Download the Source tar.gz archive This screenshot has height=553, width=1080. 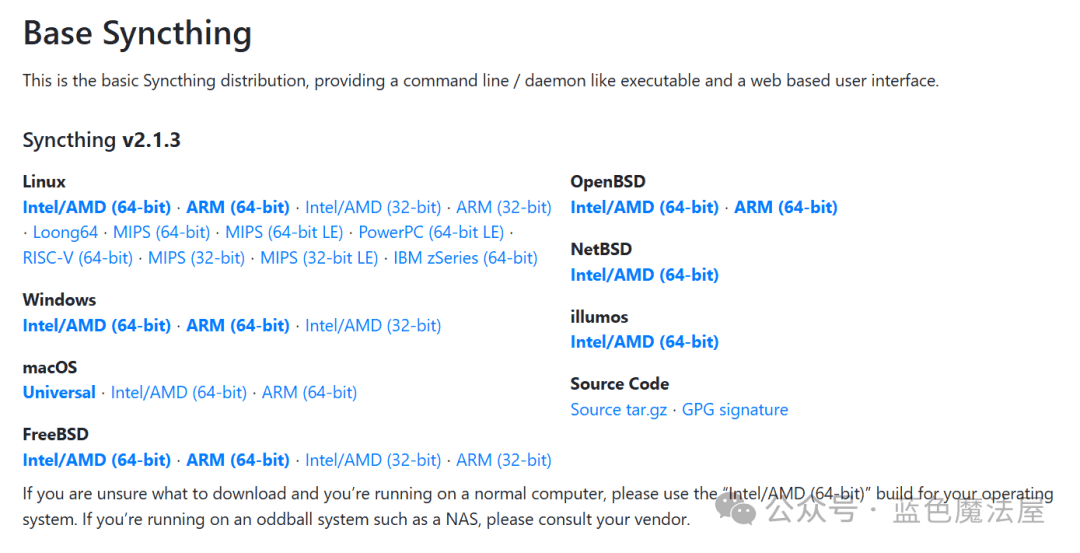[x=619, y=410]
